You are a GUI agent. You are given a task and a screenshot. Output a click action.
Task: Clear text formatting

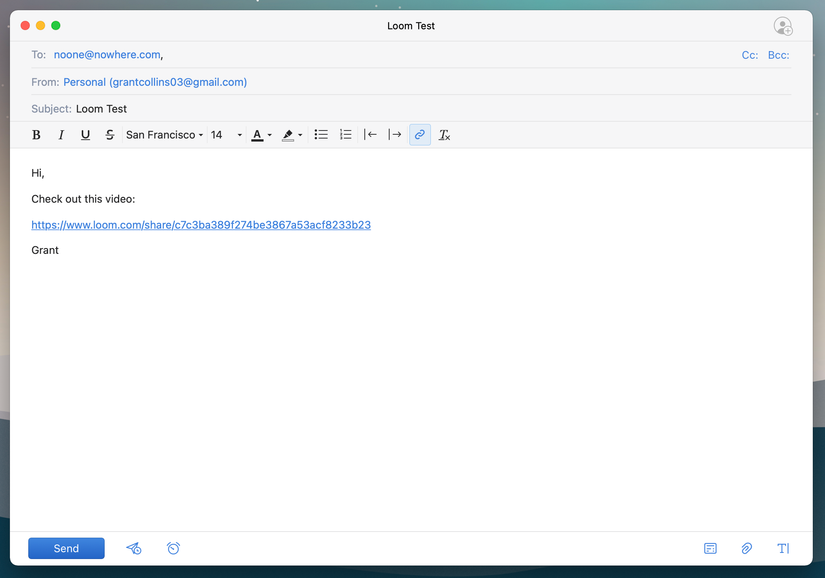click(444, 134)
